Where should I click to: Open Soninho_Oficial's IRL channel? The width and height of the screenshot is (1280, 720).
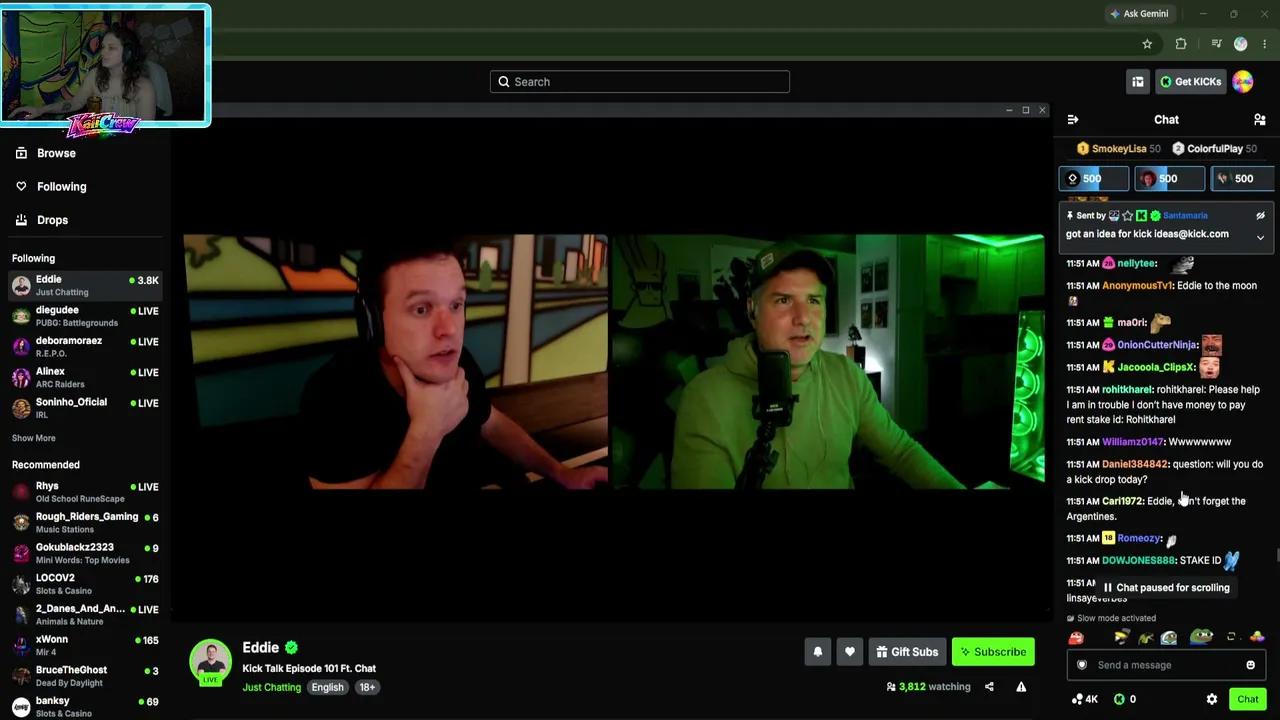tap(85, 408)
